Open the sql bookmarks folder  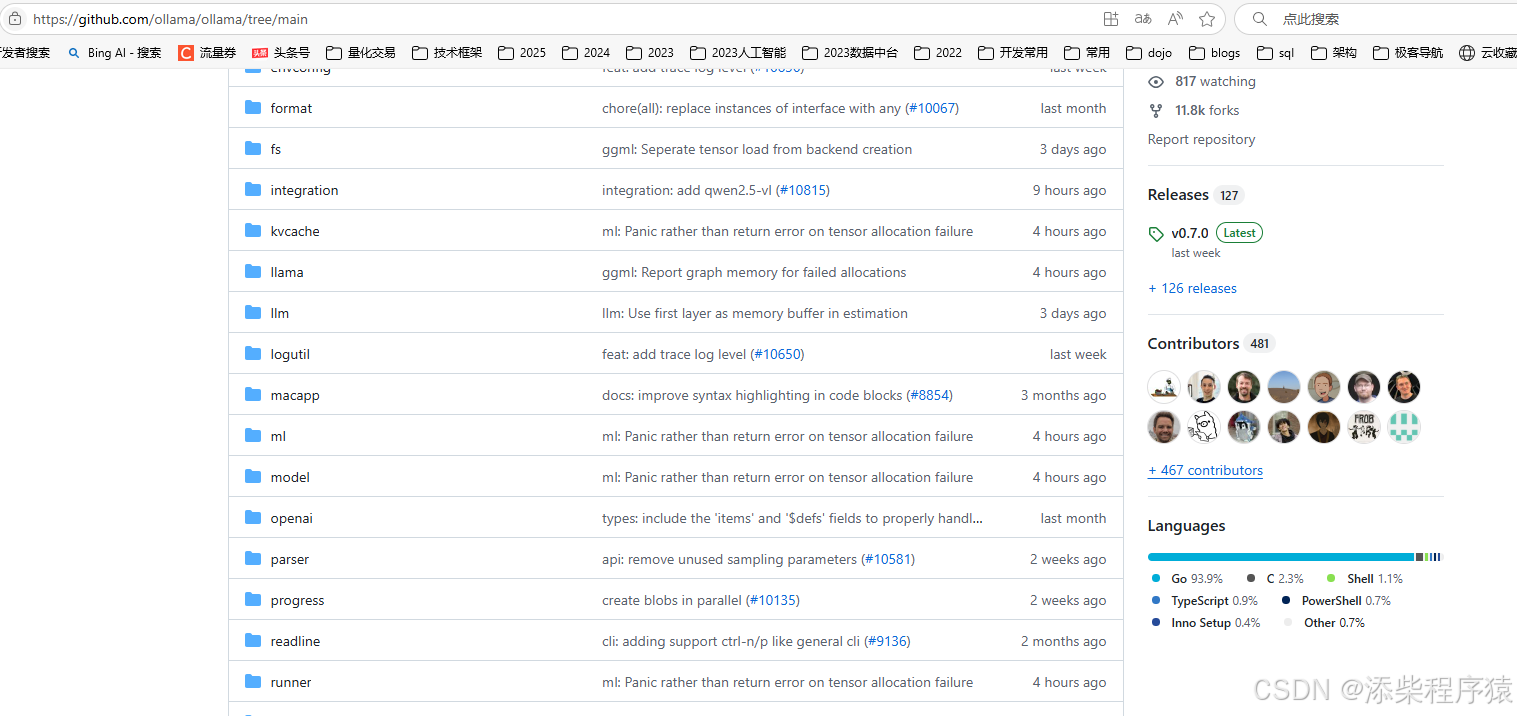tap(1276, 53)
